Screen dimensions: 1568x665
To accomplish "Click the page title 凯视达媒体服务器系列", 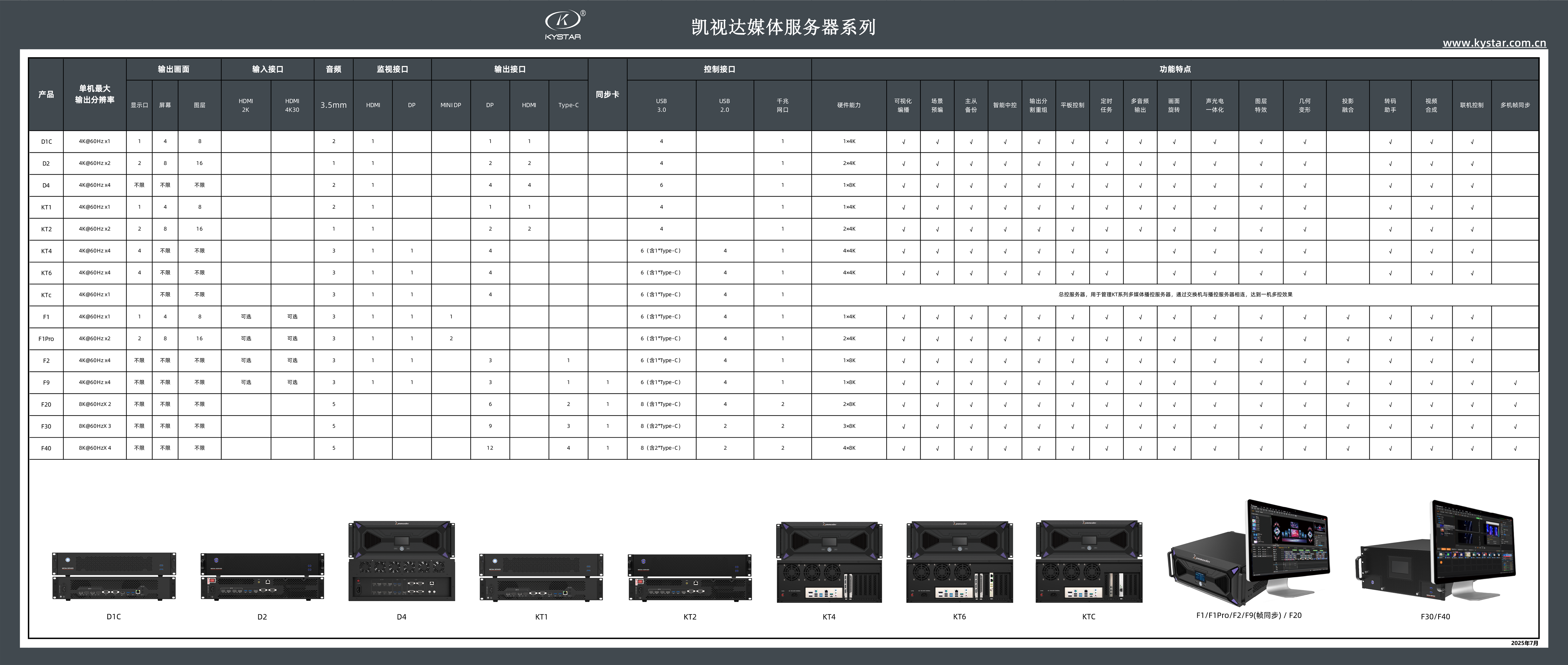I will [783, 27].
